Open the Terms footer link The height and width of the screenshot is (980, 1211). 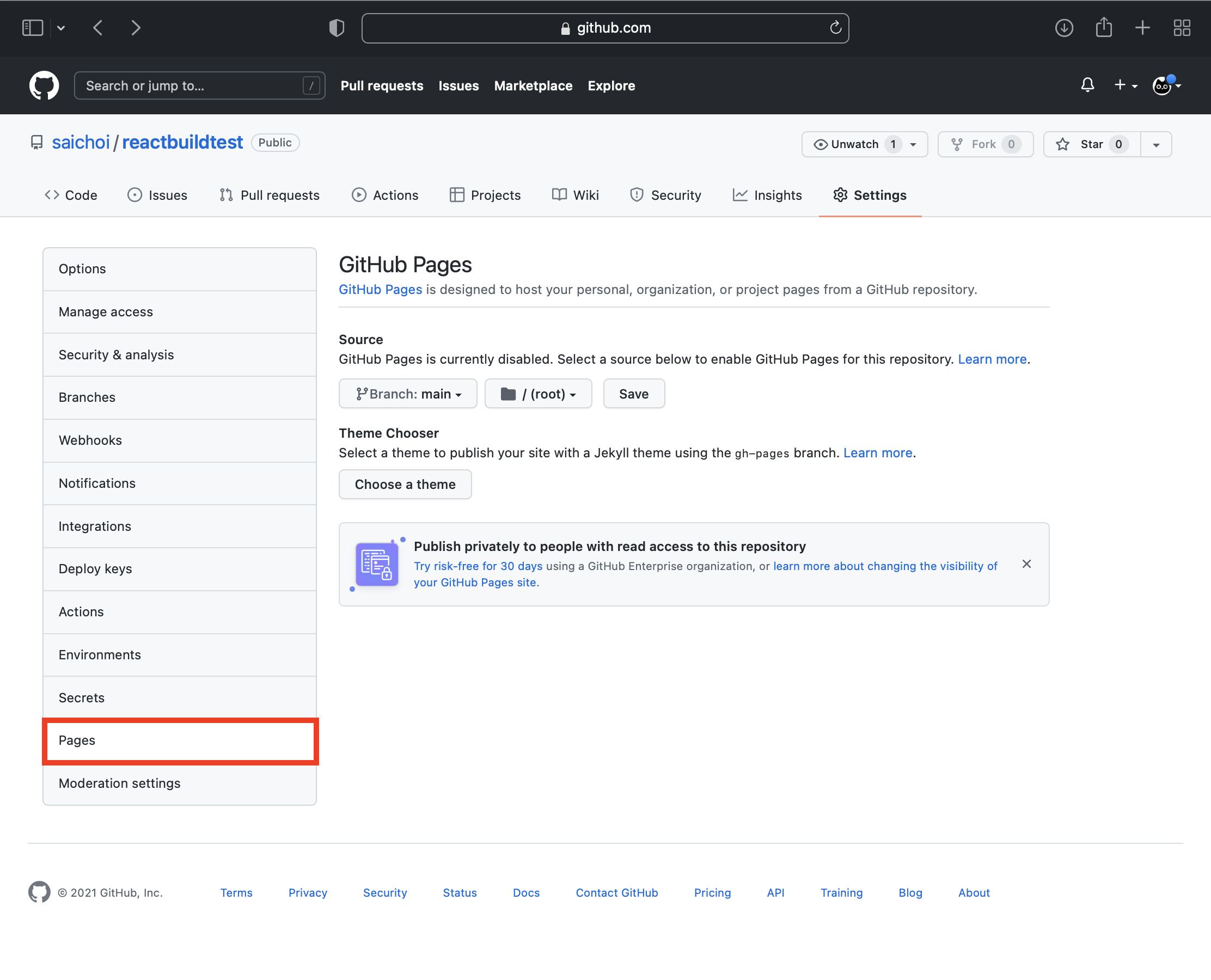(x=236, y=892)
